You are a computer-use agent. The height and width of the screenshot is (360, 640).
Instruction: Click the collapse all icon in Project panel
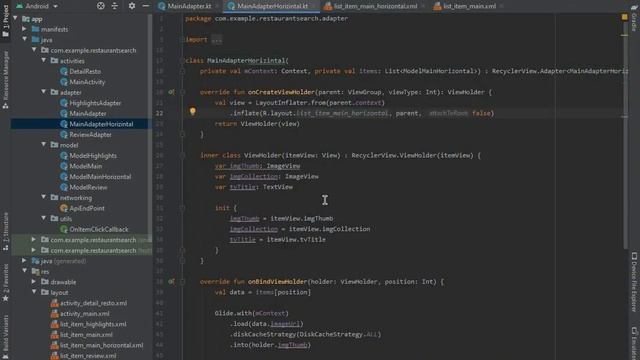tap(115, 6)
